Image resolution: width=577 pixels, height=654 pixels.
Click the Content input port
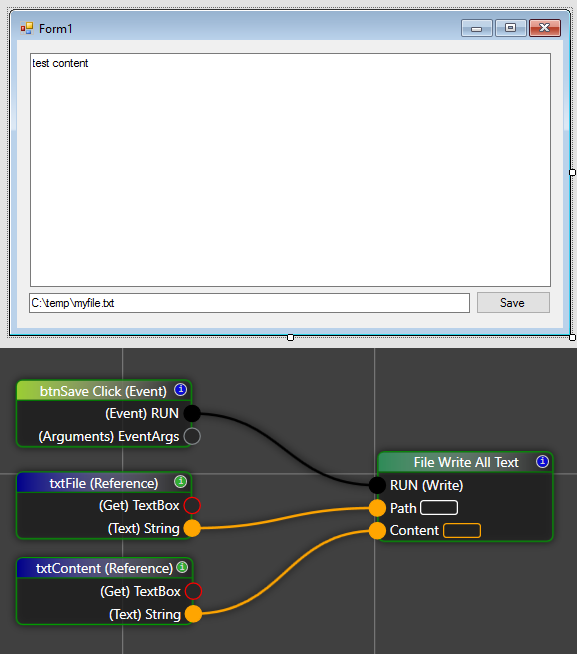[x=377, y=531]
